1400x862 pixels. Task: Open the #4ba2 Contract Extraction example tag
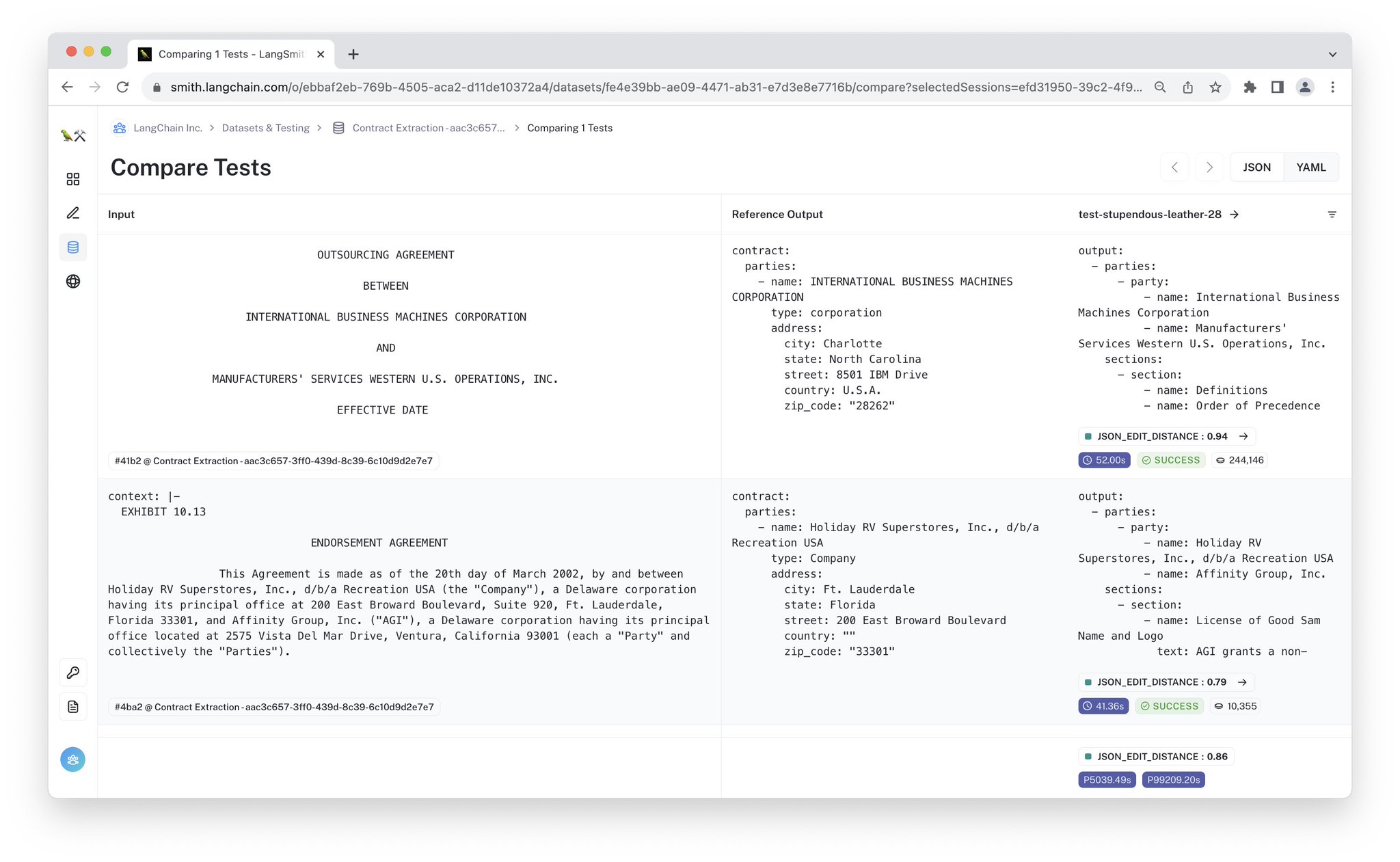click(x=274, y=707)
